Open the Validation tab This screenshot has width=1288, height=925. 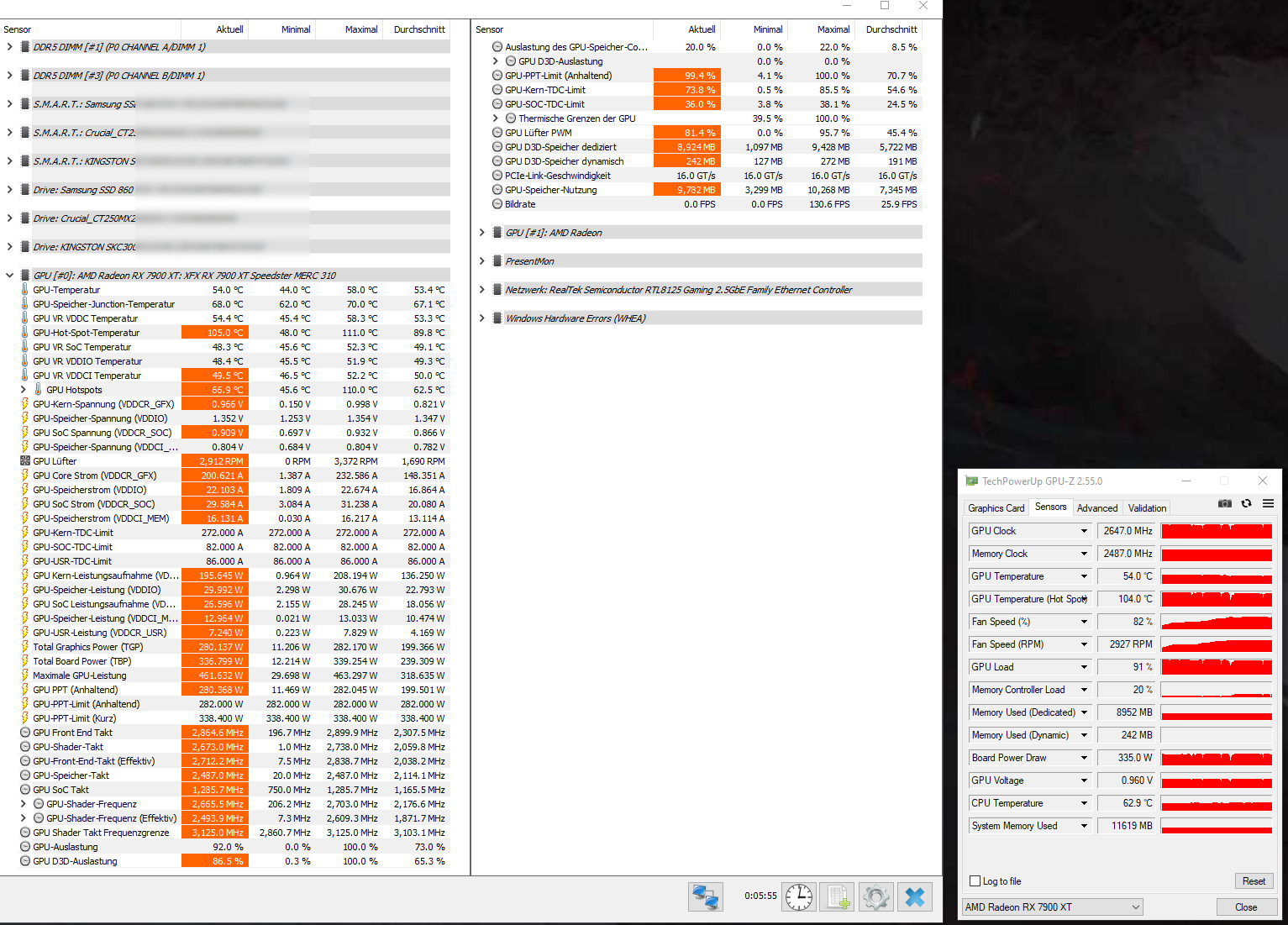point(1147,508)
